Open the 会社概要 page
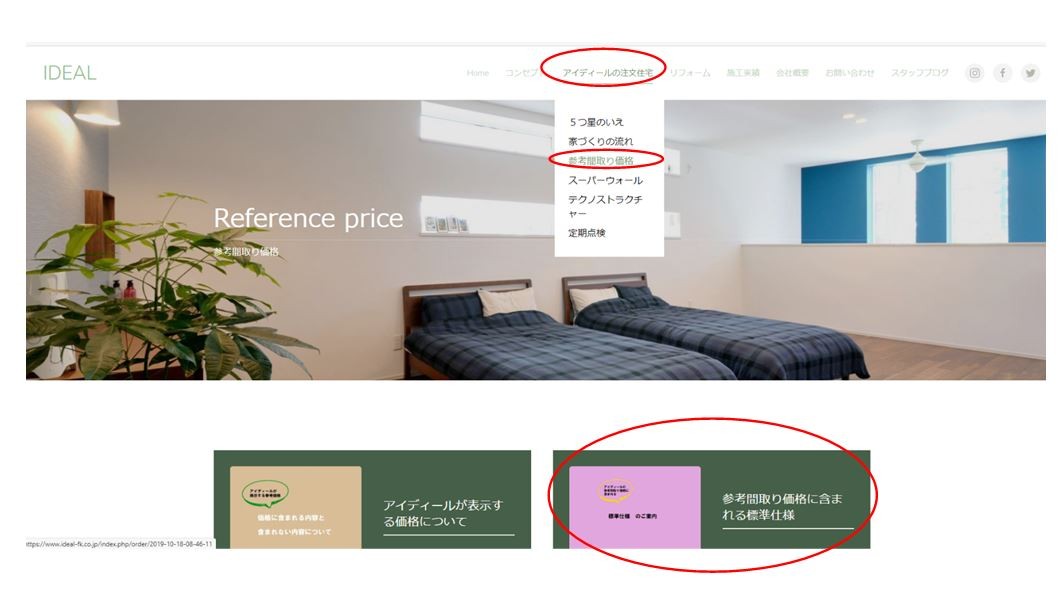 tap(792, 73)
